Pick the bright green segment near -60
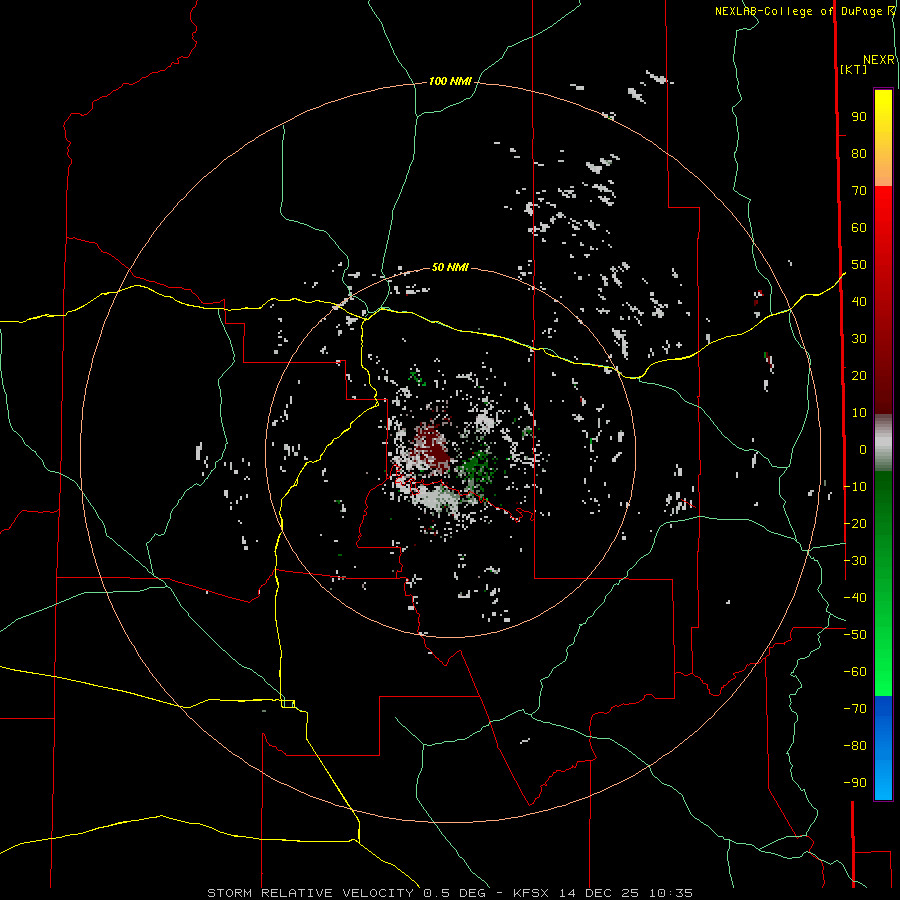Viewport: 900px width, 900px height. click(883, 677)
